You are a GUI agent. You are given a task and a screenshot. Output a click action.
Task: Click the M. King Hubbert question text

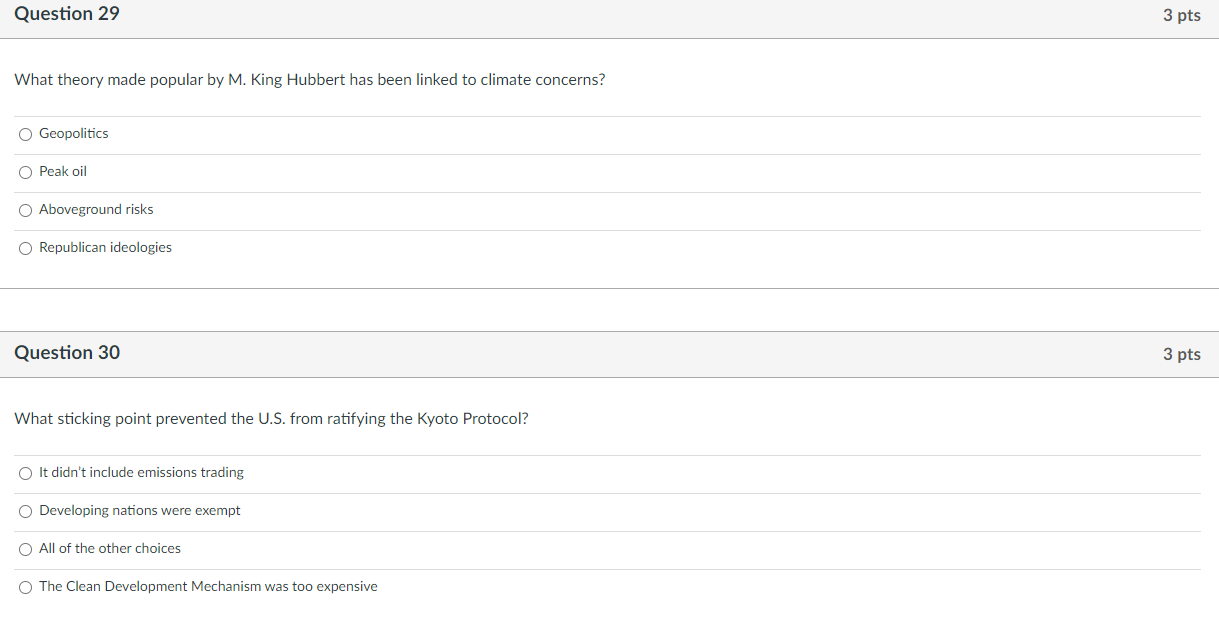[x=309, y=80]
